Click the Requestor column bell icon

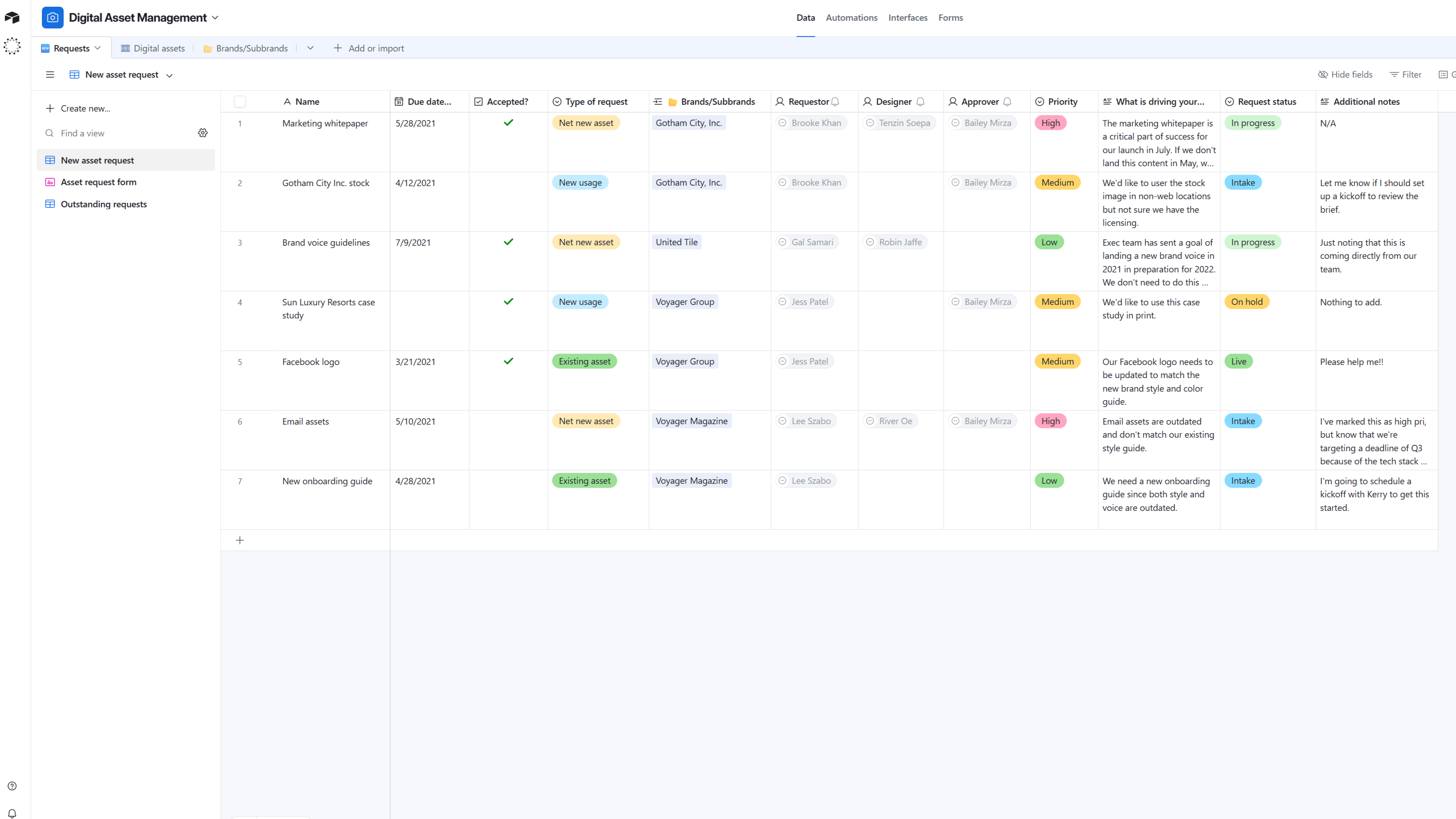pos(835,102)
